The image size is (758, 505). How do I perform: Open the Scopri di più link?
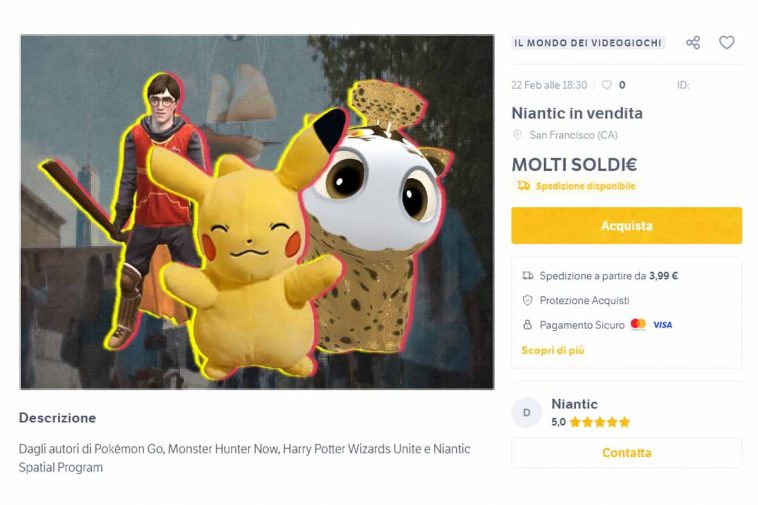point(553,351)
